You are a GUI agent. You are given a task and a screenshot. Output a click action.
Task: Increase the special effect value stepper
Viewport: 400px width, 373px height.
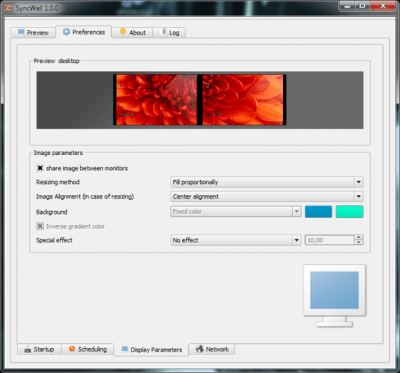point(359,237)
